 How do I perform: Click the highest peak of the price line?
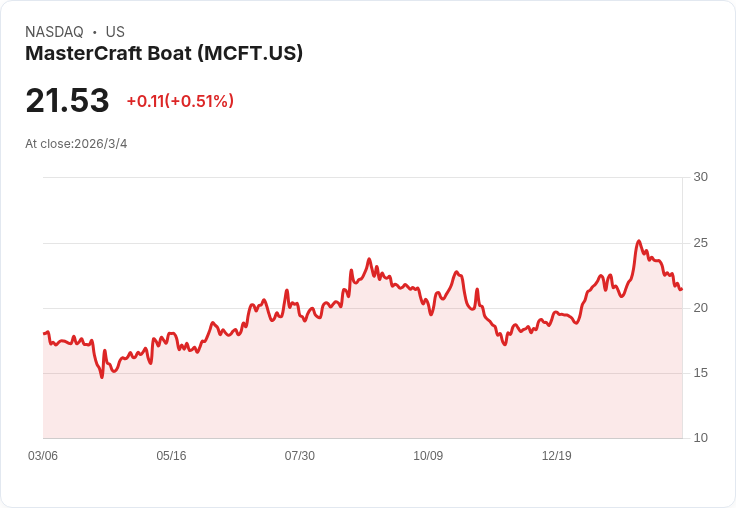638,241
